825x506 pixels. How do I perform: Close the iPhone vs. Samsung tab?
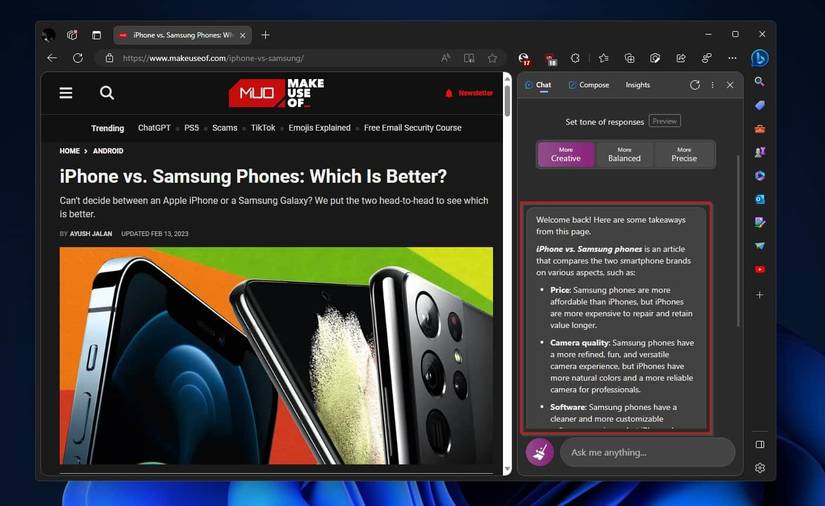click(243, 35)
